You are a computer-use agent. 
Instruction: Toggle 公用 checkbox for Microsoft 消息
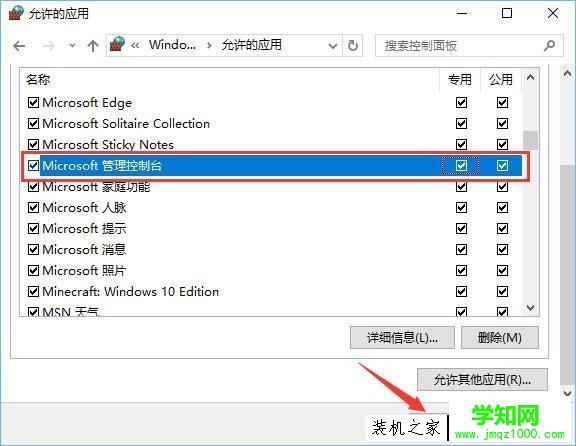point(502,249)
